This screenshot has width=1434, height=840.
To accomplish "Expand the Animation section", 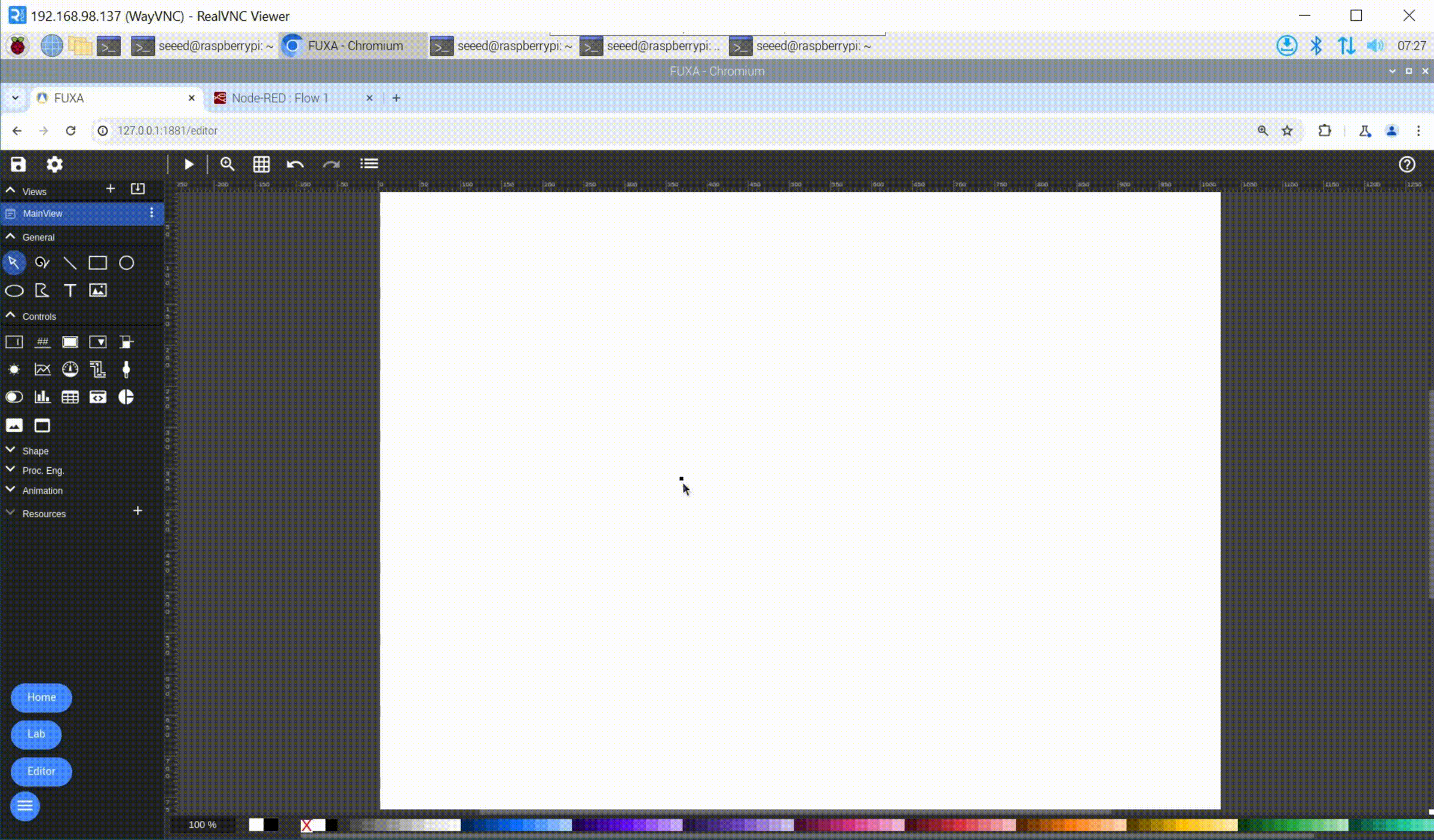I will pyautogui.click(x=42, y=490).
